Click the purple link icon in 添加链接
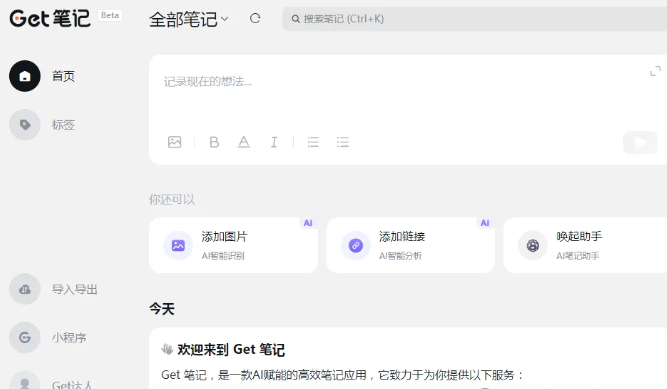The image size is (667, 389). [356, 246]
